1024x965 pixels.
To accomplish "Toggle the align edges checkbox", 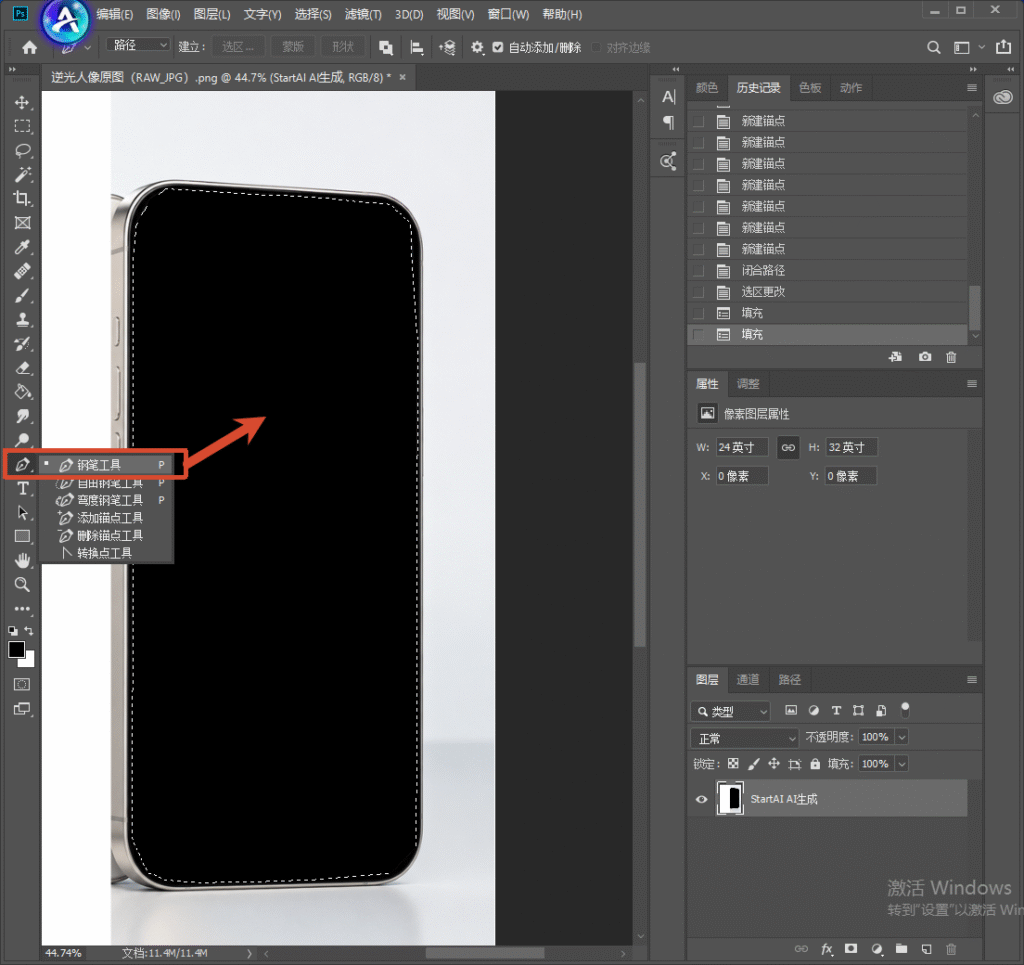I will point(596,47).
